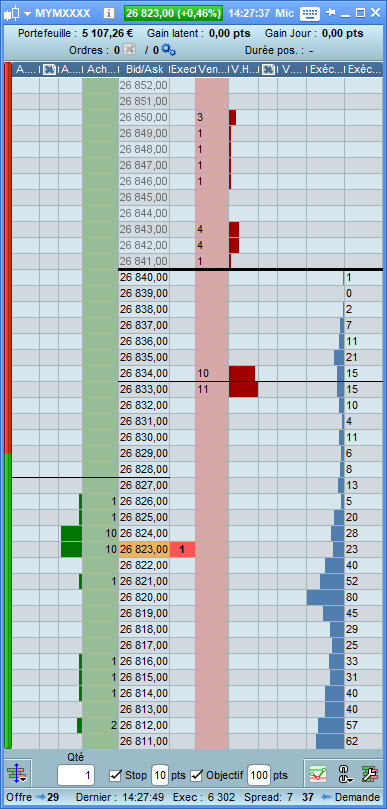Click the sell quantity 11 at 26 833,00
387x809 pixels.
pos(212,389)
